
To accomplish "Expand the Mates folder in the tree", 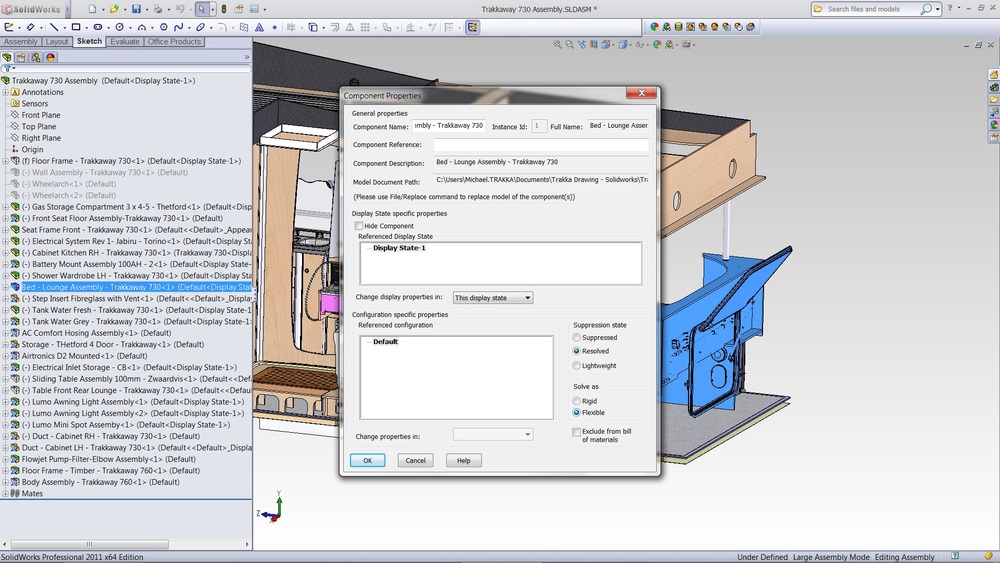I will [5, 493].
